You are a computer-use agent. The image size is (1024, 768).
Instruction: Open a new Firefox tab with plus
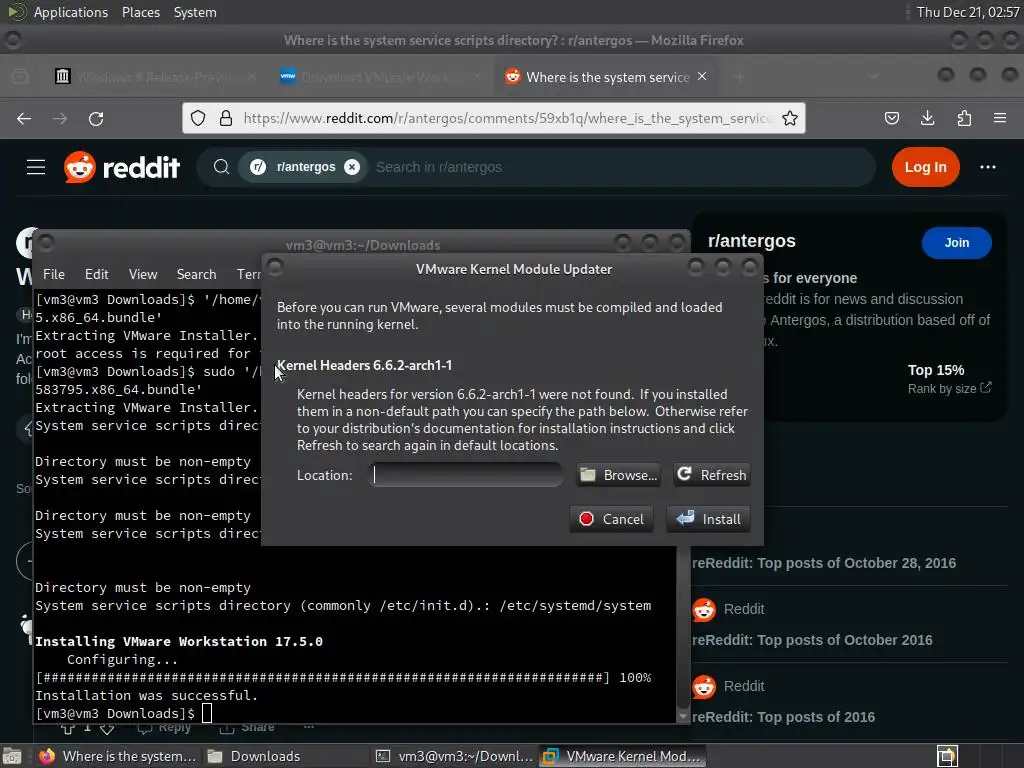pyautogui.click(x=740, y=77)
